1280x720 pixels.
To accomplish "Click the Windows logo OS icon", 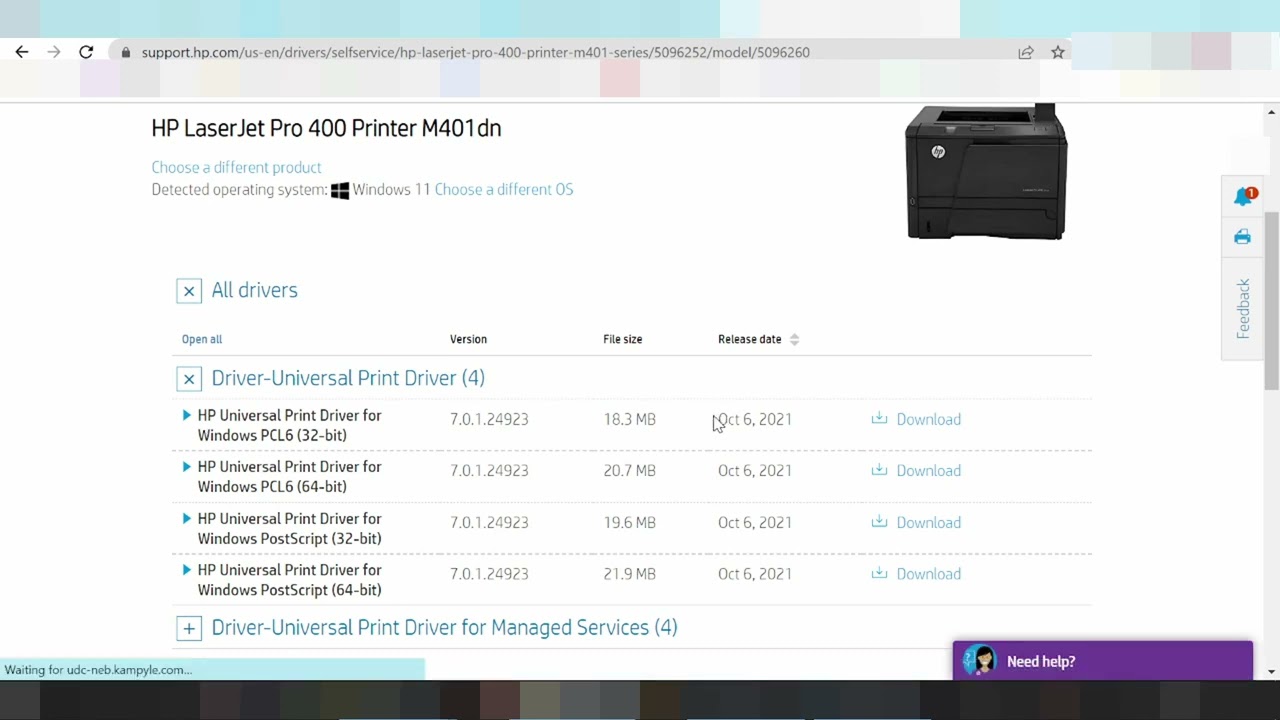I will coord(340,190).
